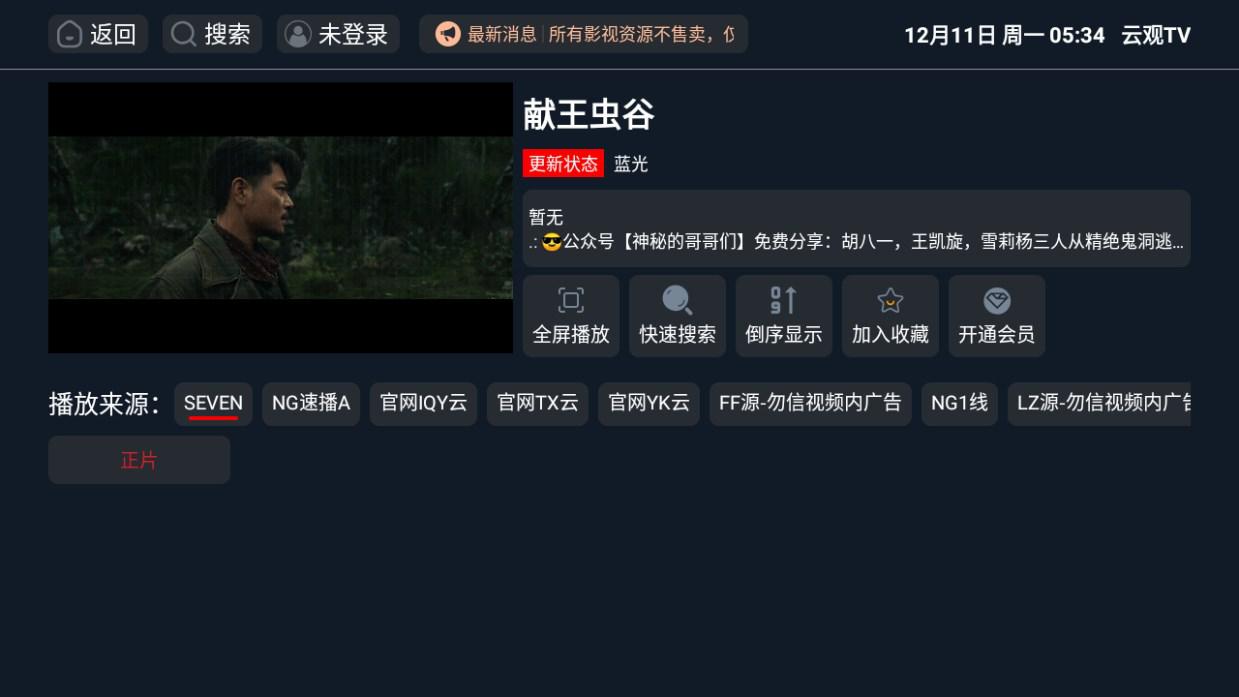Click the 未登录 user avatar icon

(298, 35)
